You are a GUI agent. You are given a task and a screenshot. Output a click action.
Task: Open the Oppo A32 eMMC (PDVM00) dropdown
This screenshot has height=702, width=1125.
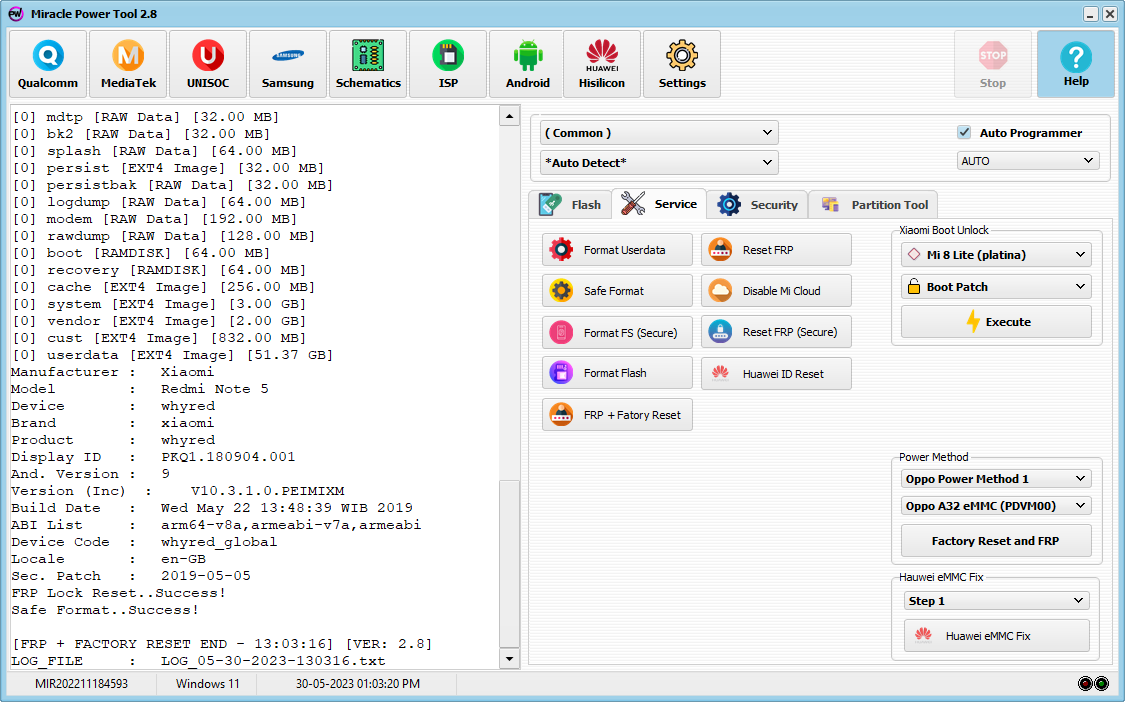pyautogui.click(x=997, y=506)
